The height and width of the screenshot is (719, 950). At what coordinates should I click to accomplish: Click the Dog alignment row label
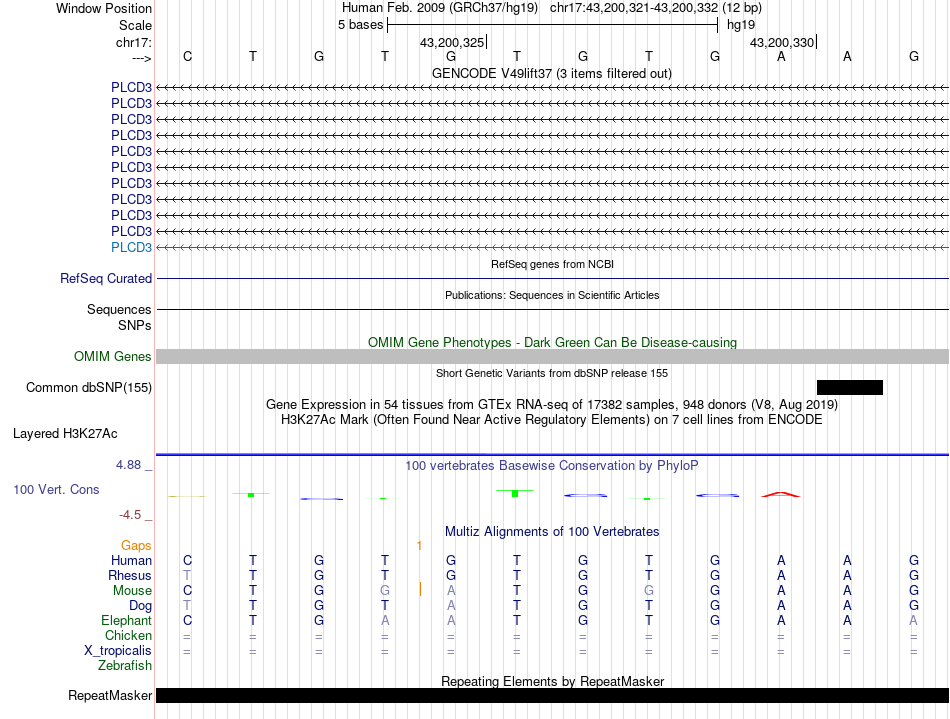click(x=140, y=606)
